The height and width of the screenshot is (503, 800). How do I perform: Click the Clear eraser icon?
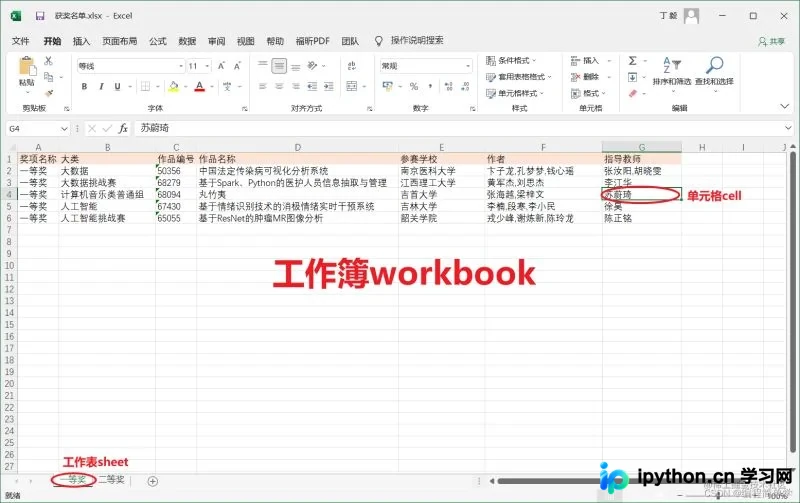coord(633,93)
